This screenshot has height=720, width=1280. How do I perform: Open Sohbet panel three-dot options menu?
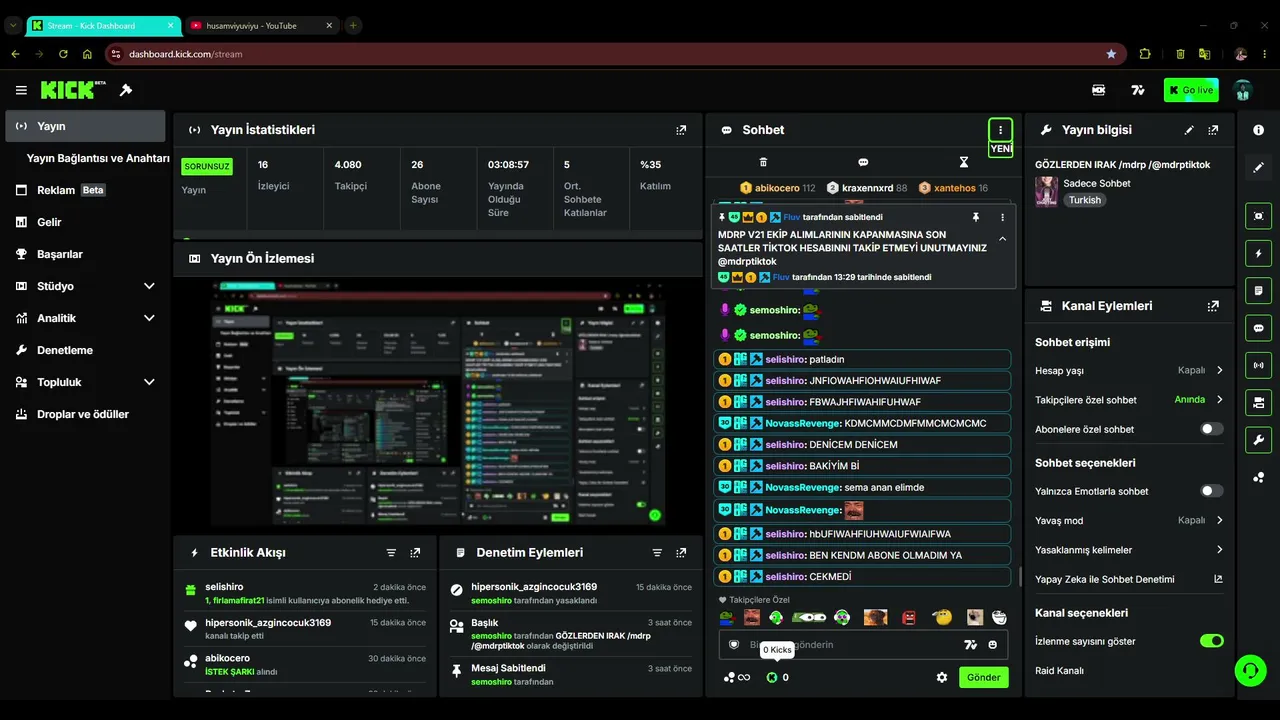pyautogui.click(x=1000, y=130)
